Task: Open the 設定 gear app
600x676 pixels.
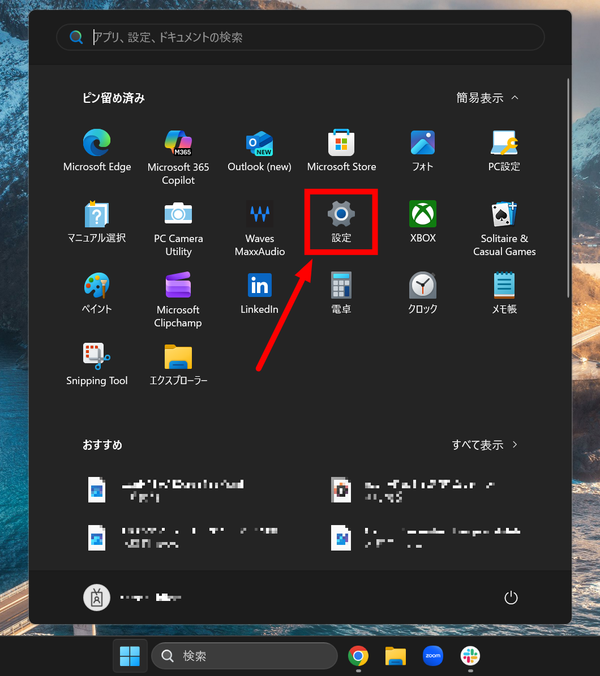Action: tap(341, 222)
